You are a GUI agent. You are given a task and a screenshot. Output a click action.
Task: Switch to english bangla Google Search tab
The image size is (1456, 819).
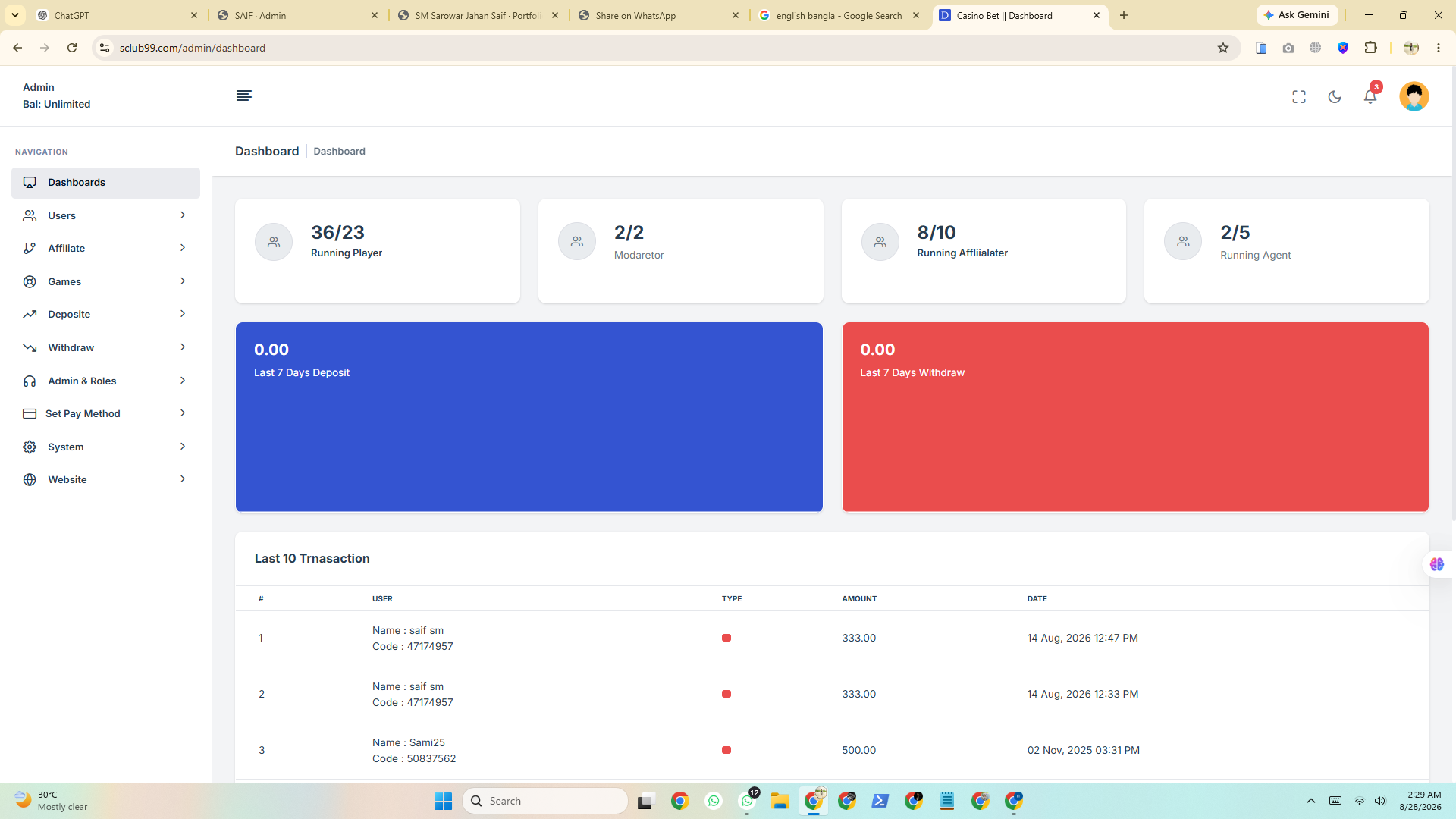coord(838,15)
